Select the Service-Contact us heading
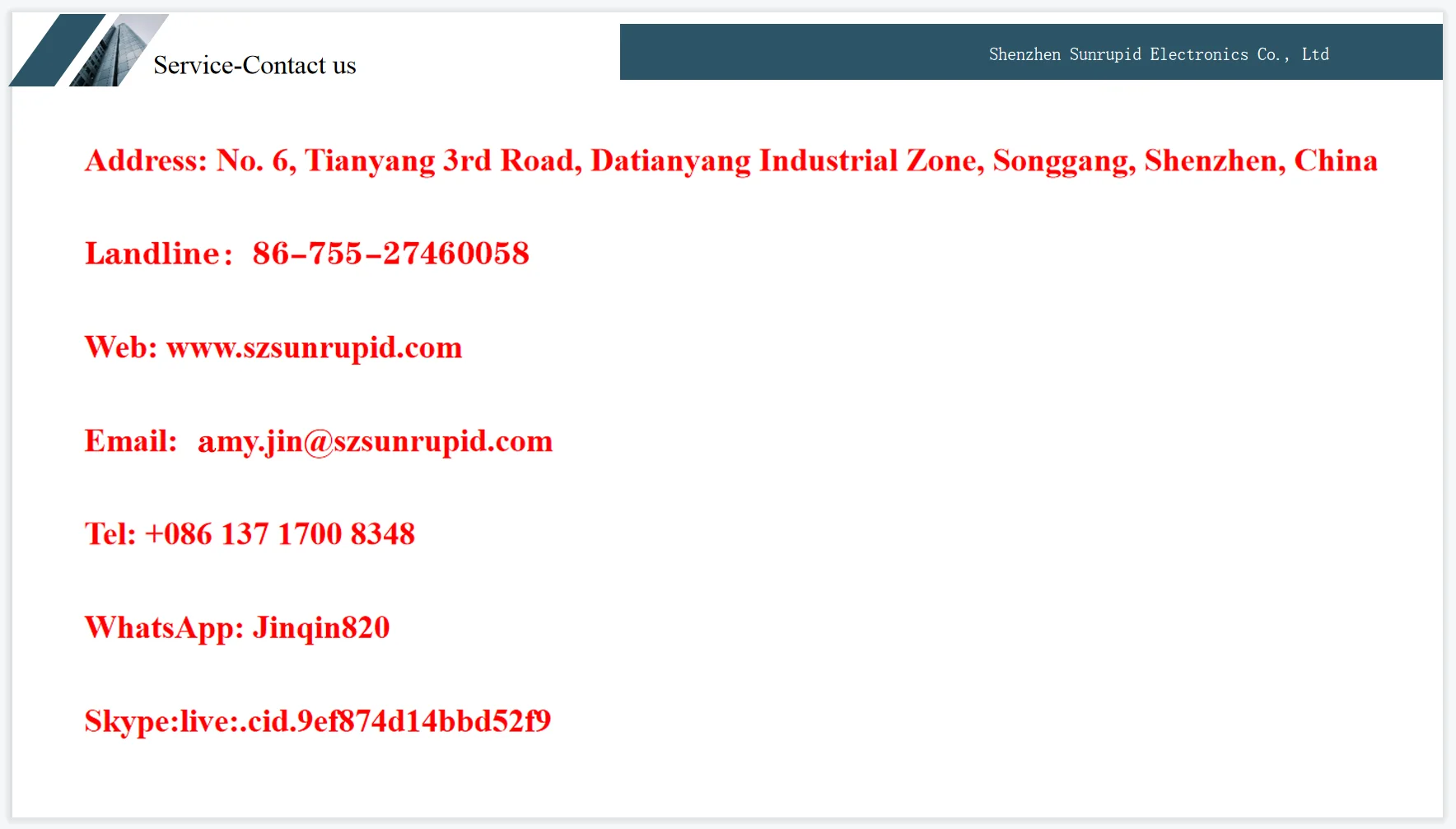Viewport: 1456px width, 829px height. [x=254, y=65]
